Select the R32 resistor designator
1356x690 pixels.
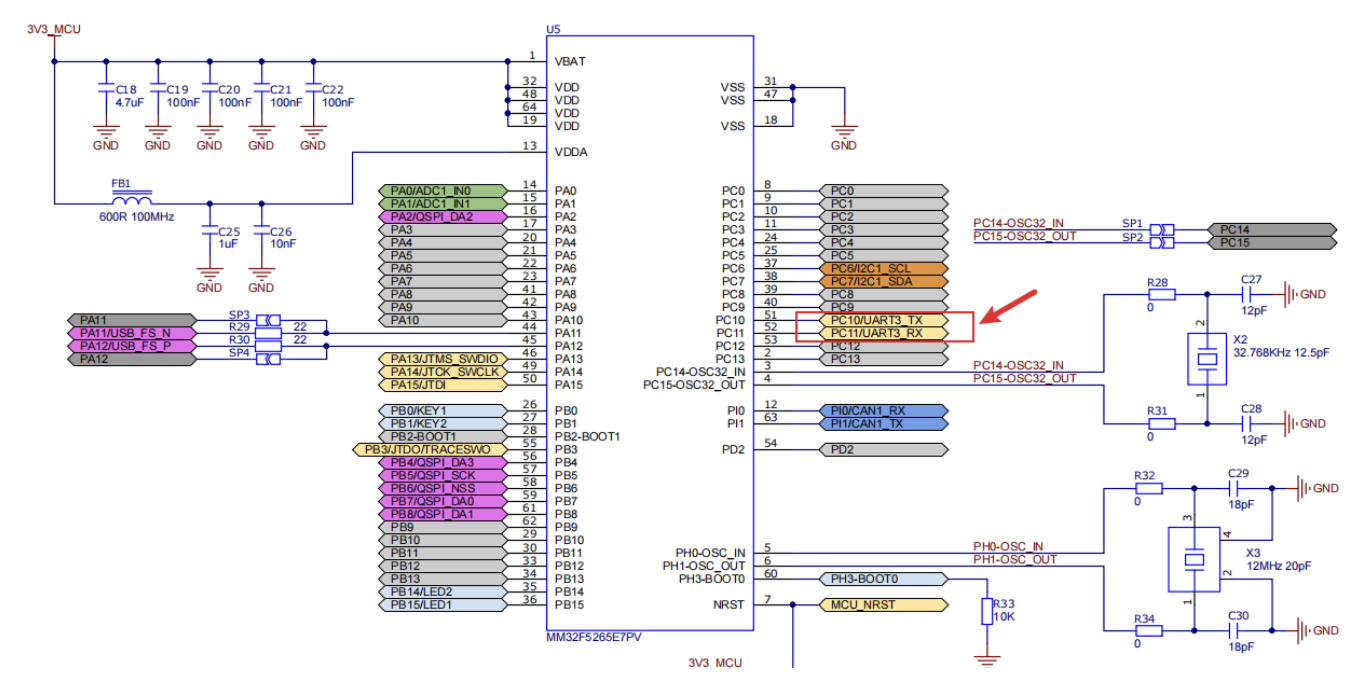(1145, 476)
